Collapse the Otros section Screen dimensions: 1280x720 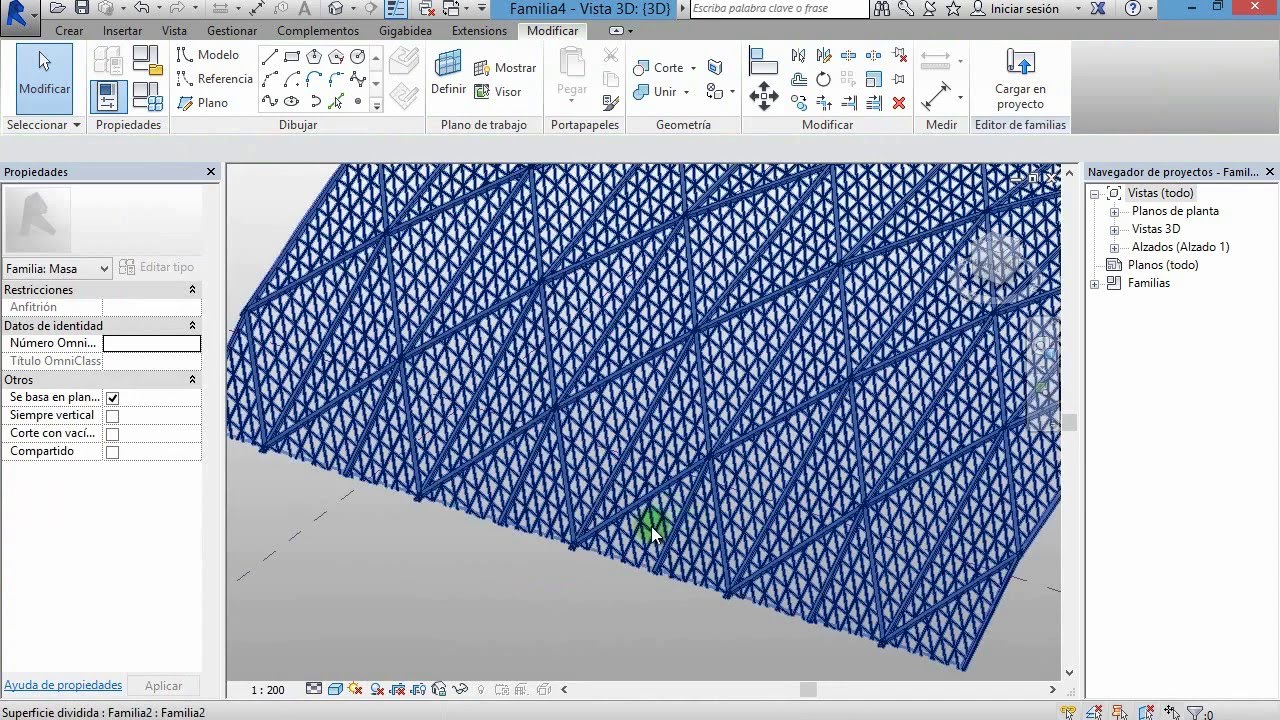pyautogui.click(x=192, y=380)
